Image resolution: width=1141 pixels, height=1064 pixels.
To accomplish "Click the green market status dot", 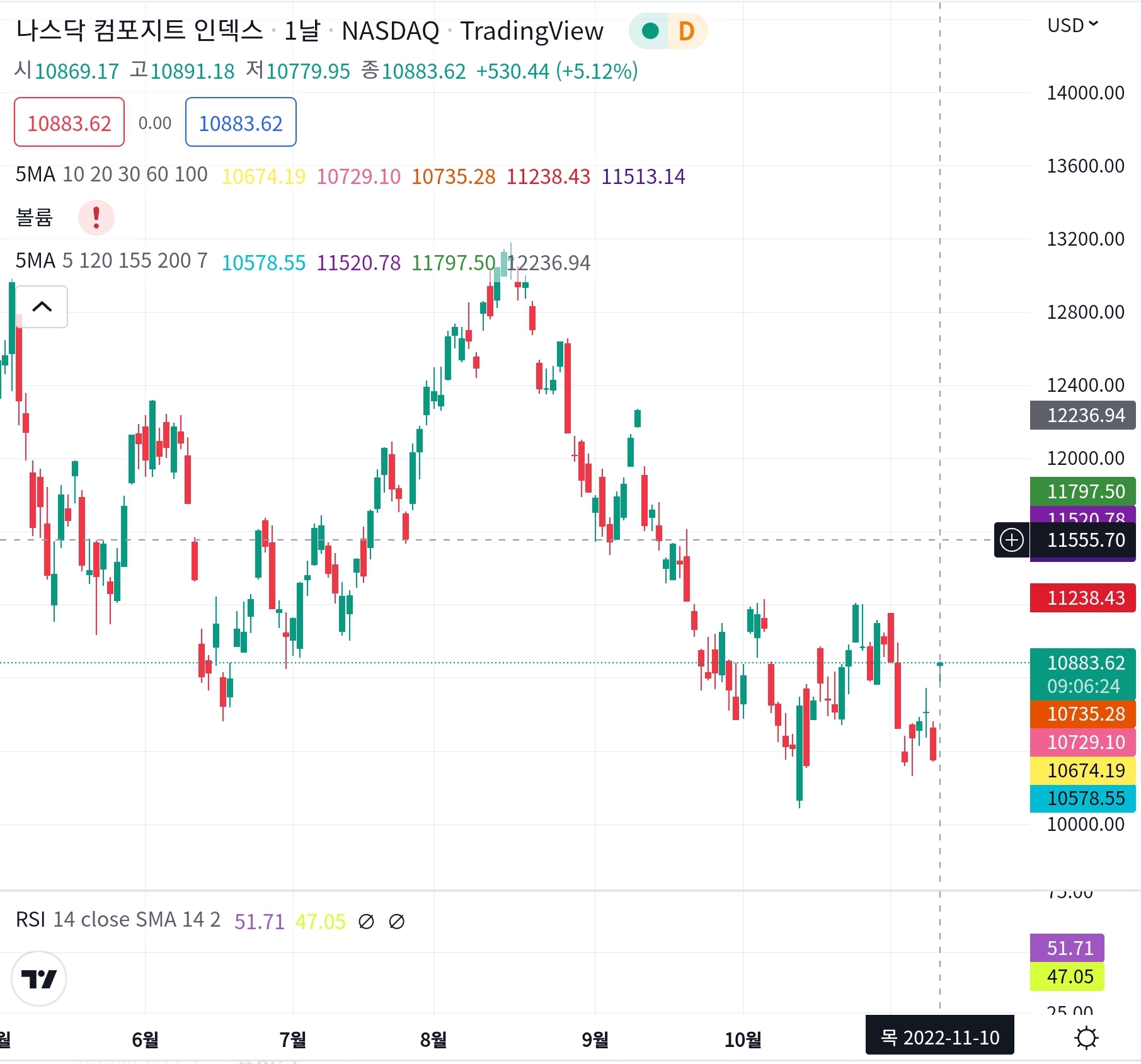I will pos(650,31).
